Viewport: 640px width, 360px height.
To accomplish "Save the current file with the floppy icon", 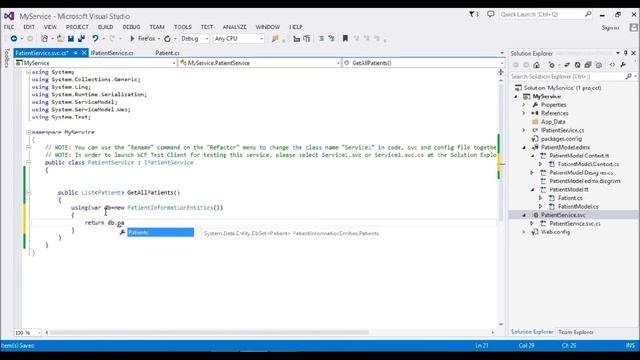I will tap(71, 38).
